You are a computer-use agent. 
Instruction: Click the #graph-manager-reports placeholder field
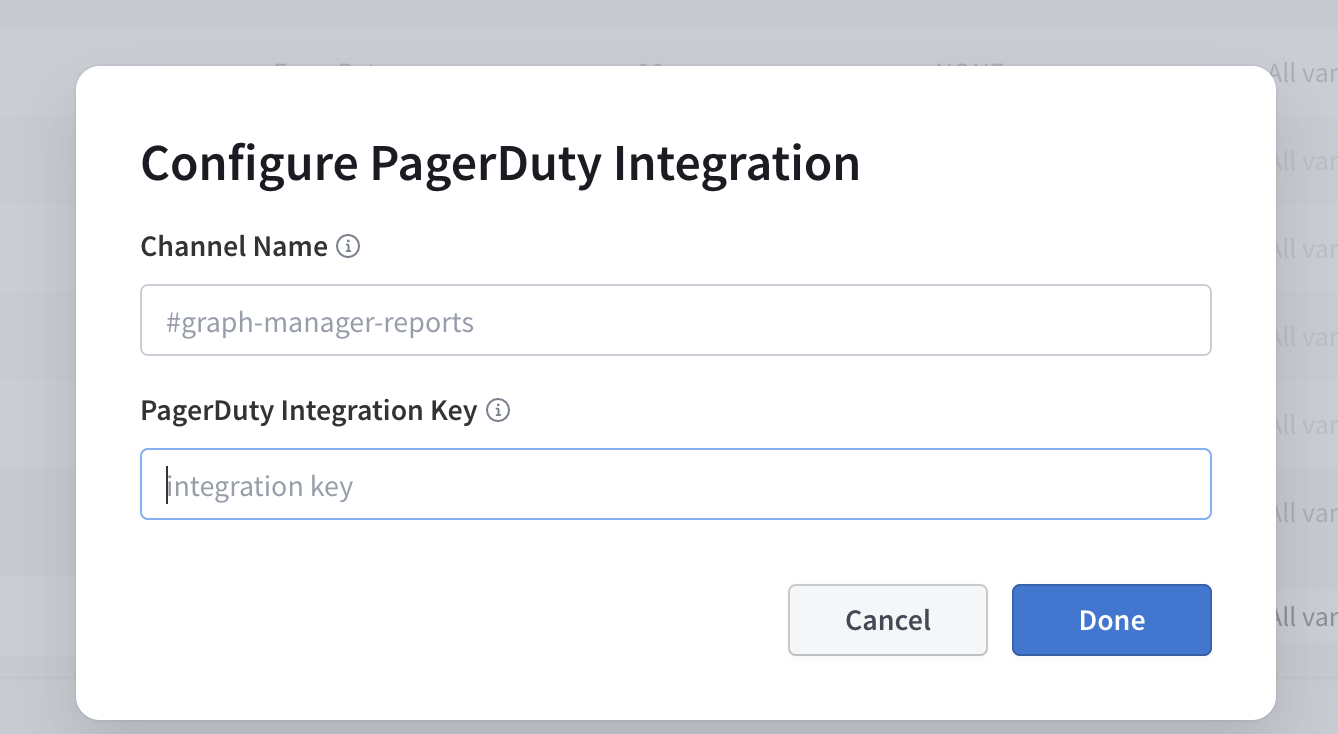pyautogui.click(x=675, y=320)
